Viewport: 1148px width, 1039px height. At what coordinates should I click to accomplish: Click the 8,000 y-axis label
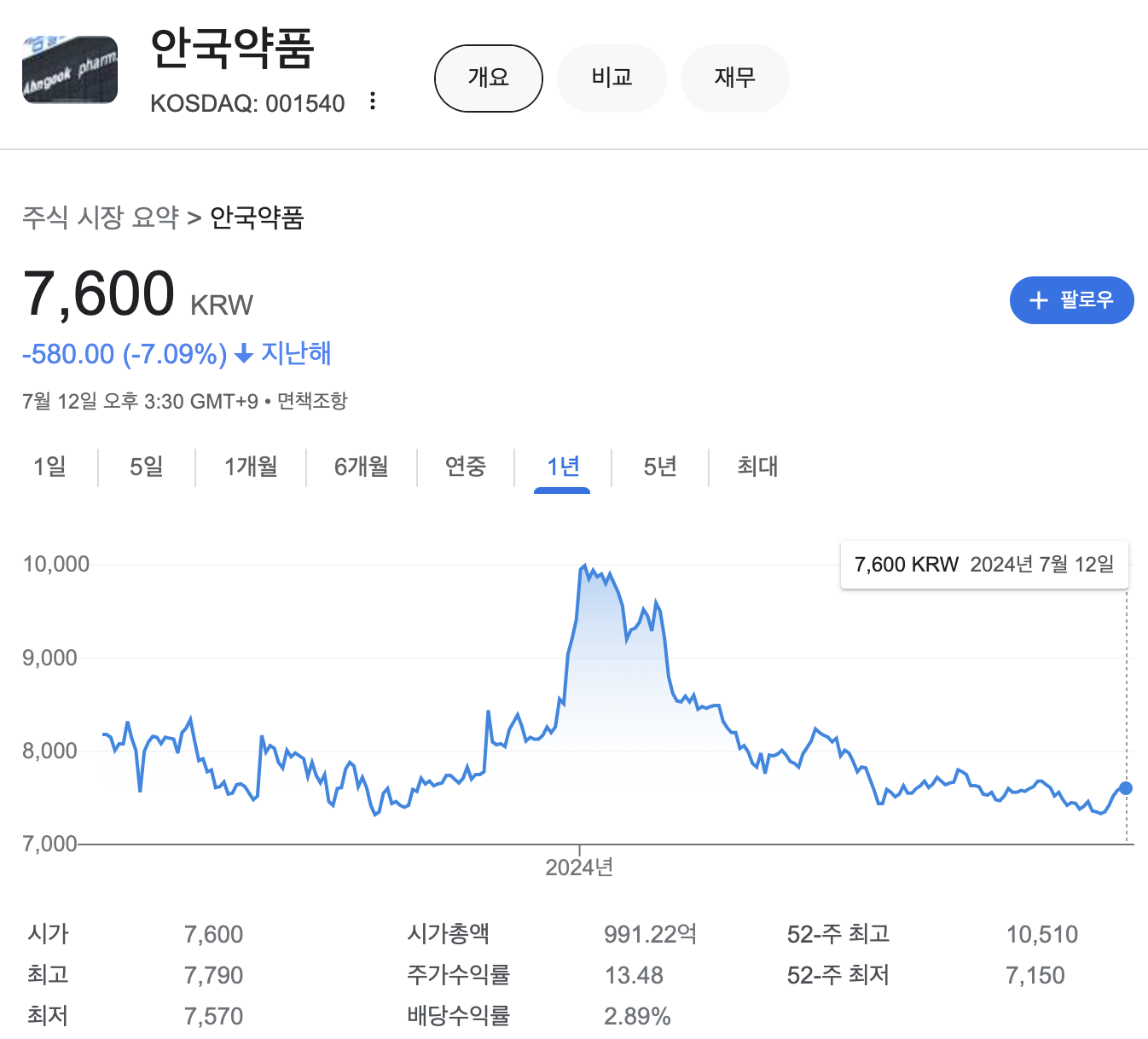(49, 751)
